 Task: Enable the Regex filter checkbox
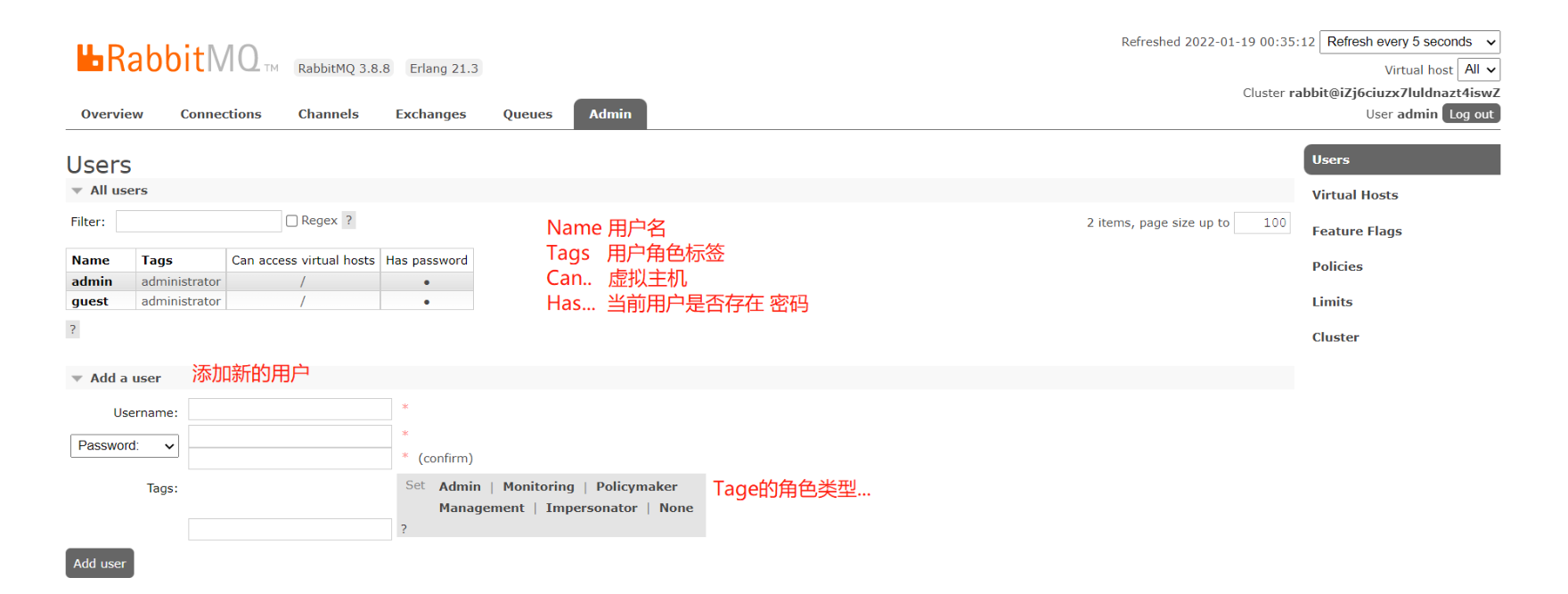click(291, 221)
